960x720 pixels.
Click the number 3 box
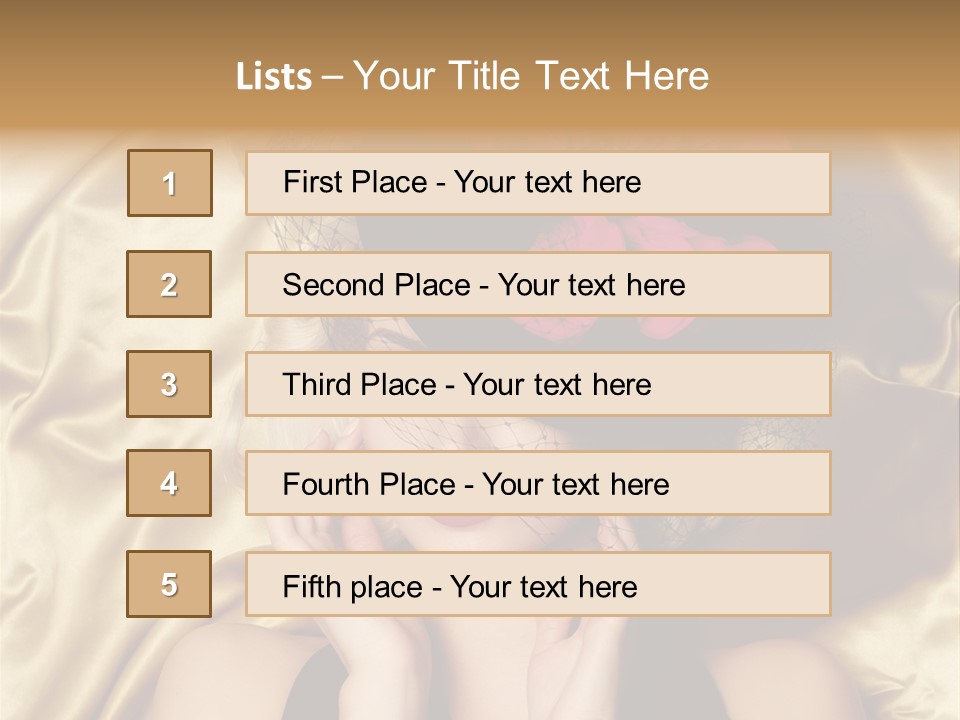click(169, 384)
